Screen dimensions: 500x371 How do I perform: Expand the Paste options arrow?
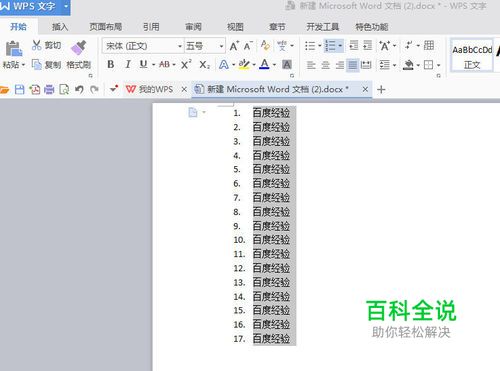tap(23, 65)
